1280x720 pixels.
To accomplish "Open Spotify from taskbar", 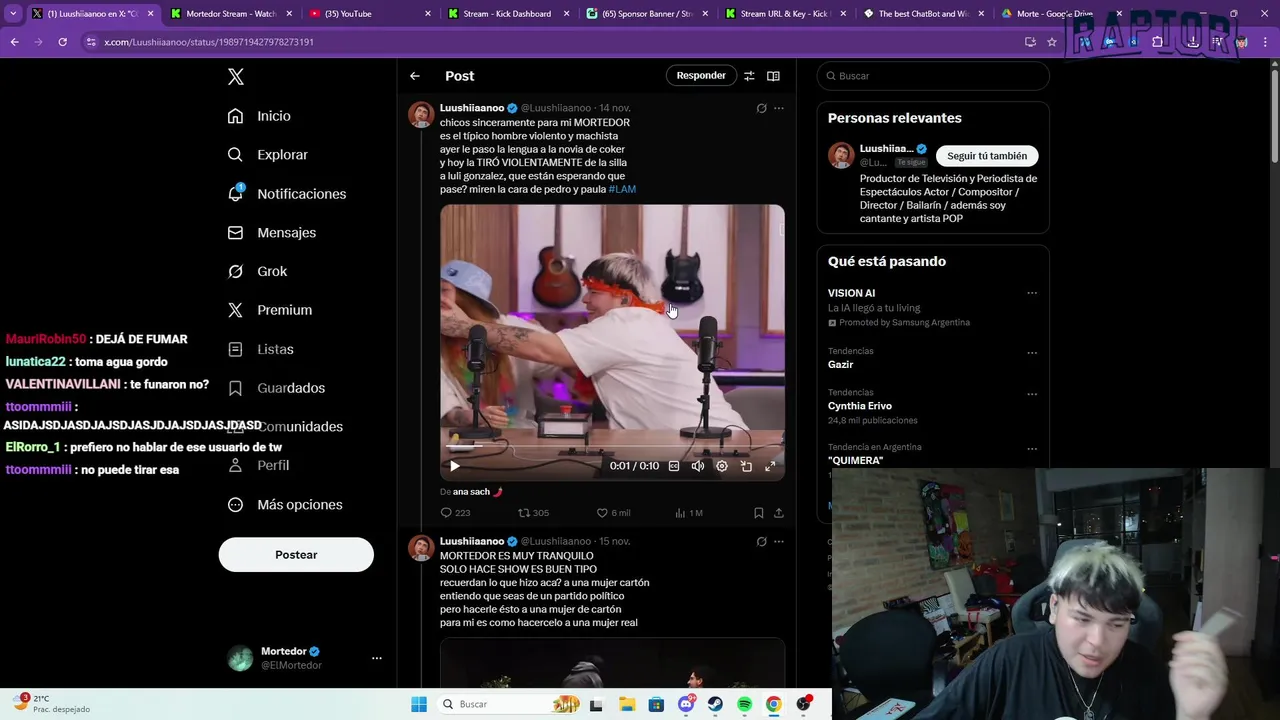I will tap(745, 704).
